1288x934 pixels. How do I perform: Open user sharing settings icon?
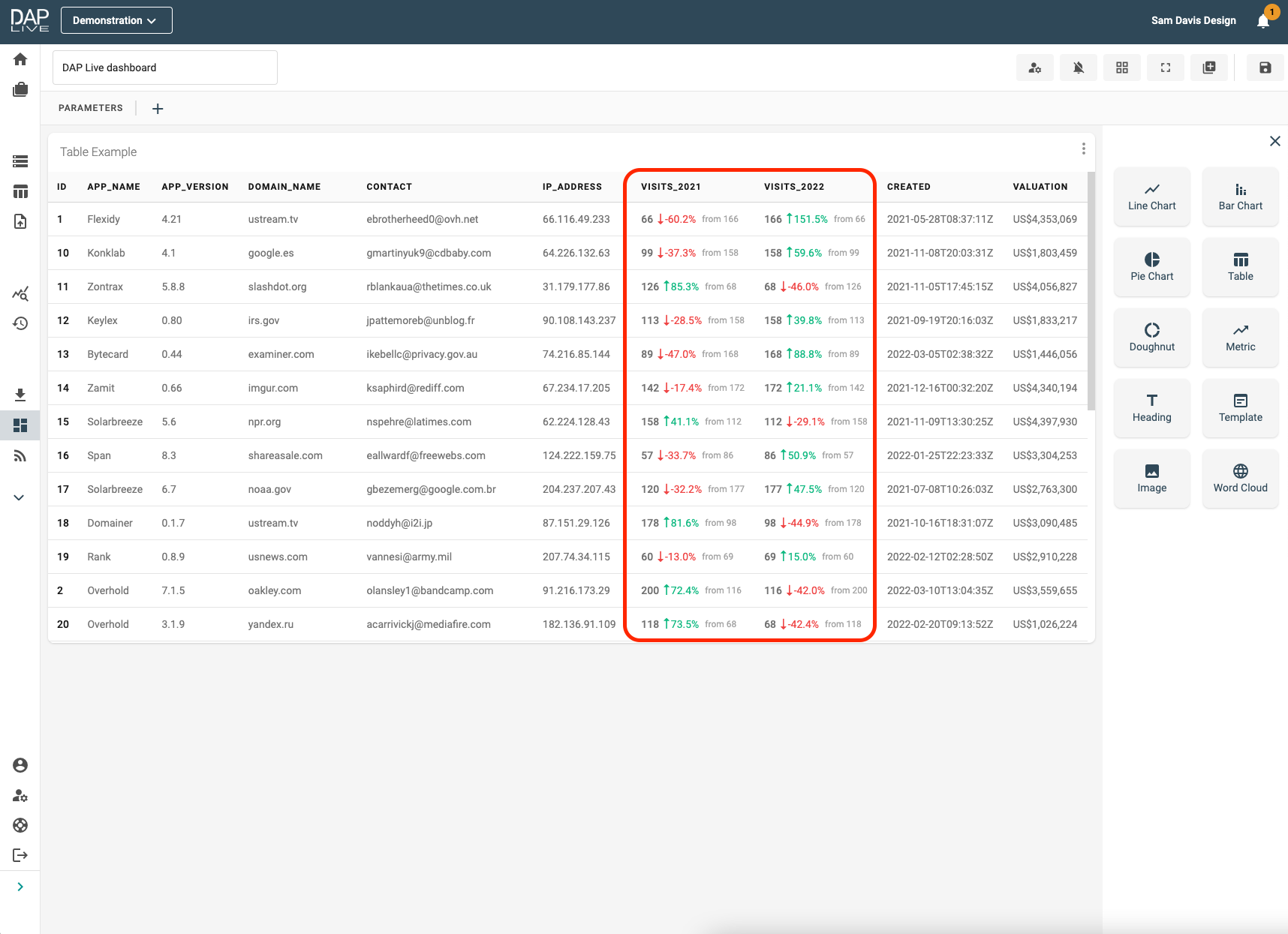tap(1035, 68)
